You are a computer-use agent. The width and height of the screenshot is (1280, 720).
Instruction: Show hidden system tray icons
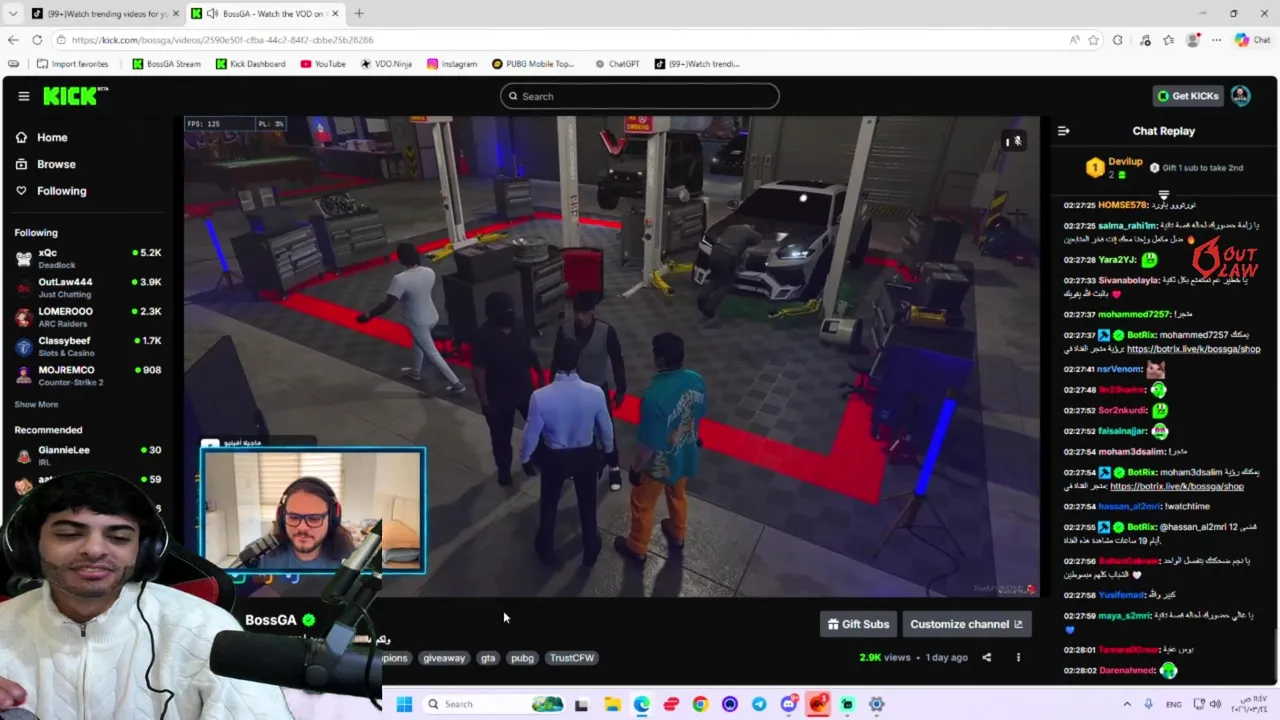pyautogui.click(x=1127, y=704)
